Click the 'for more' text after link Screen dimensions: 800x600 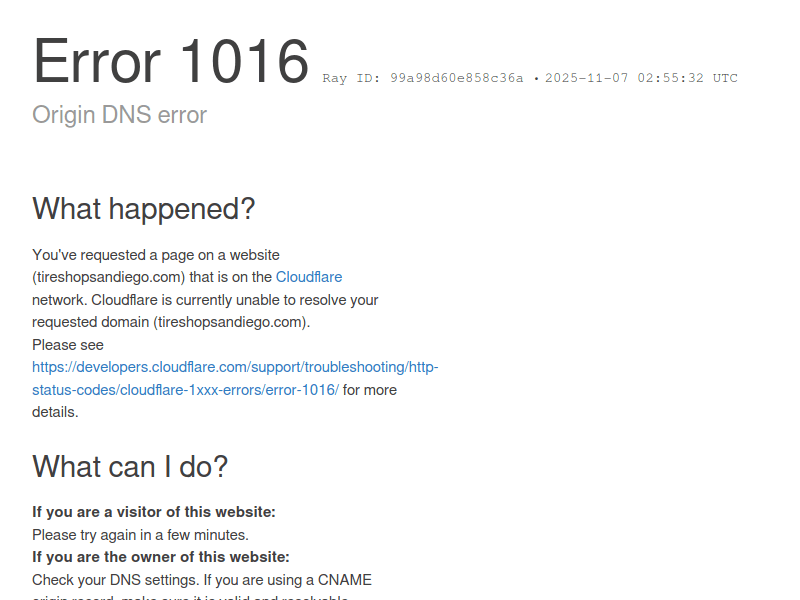click(370, 390)
